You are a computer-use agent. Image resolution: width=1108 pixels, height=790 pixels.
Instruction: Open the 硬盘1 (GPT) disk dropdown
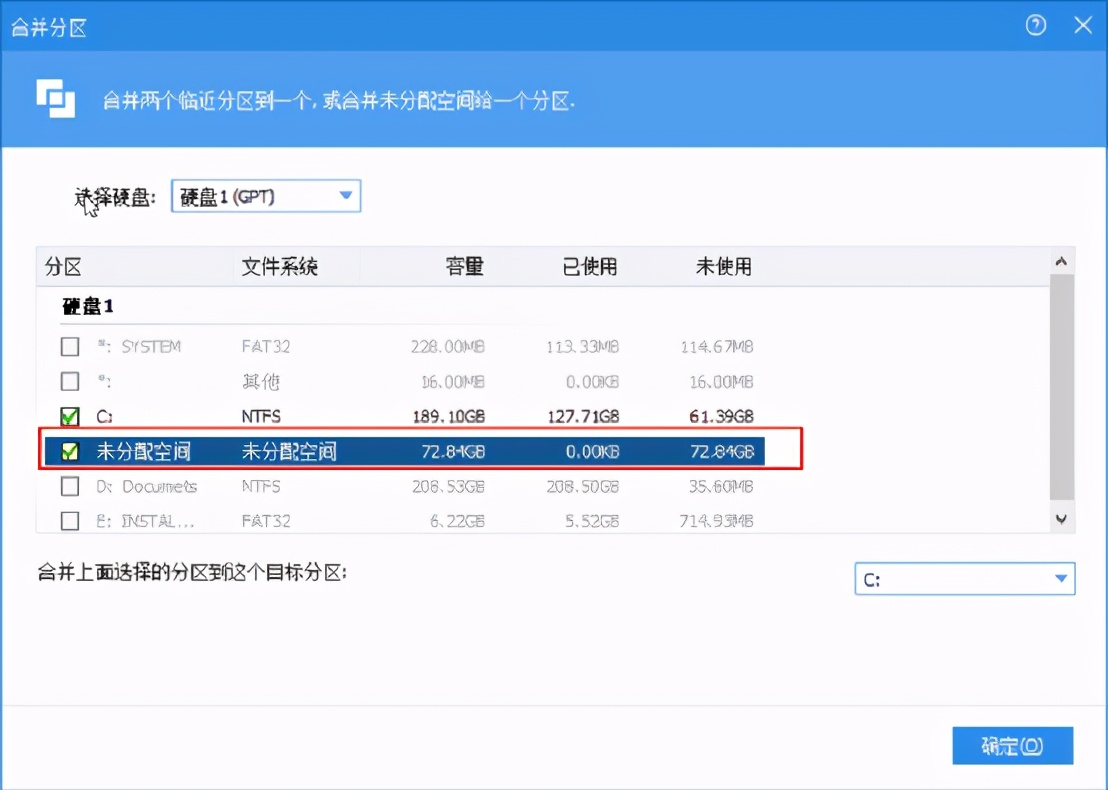[265, 196]
